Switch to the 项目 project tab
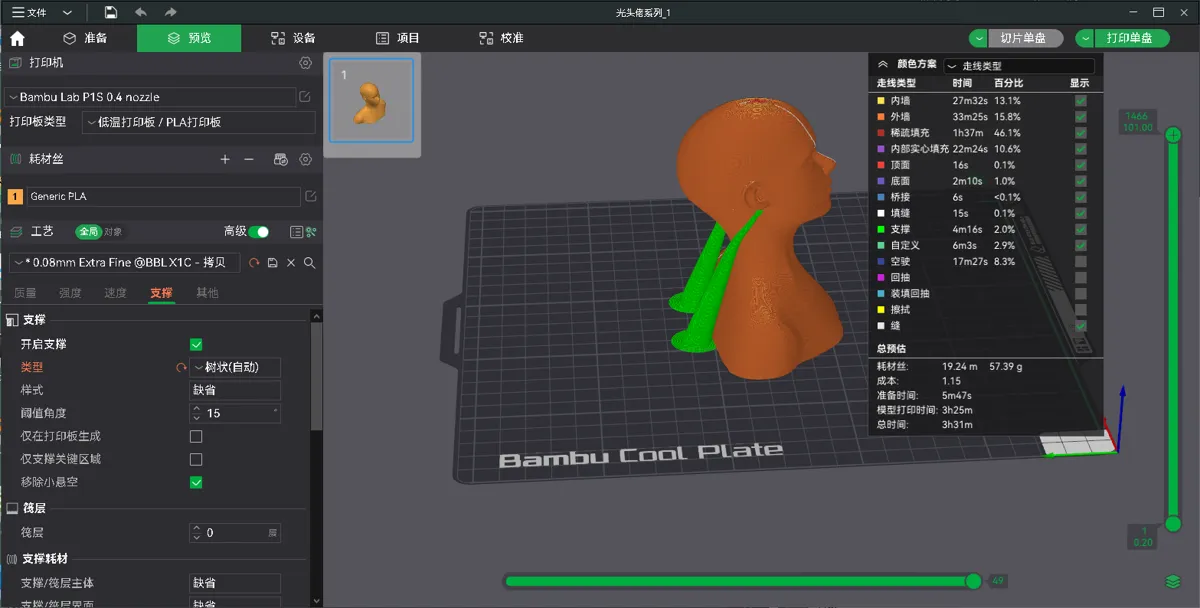Image resolution: width=1200 pixels, height=608 pixels. (x=398, y=38)
